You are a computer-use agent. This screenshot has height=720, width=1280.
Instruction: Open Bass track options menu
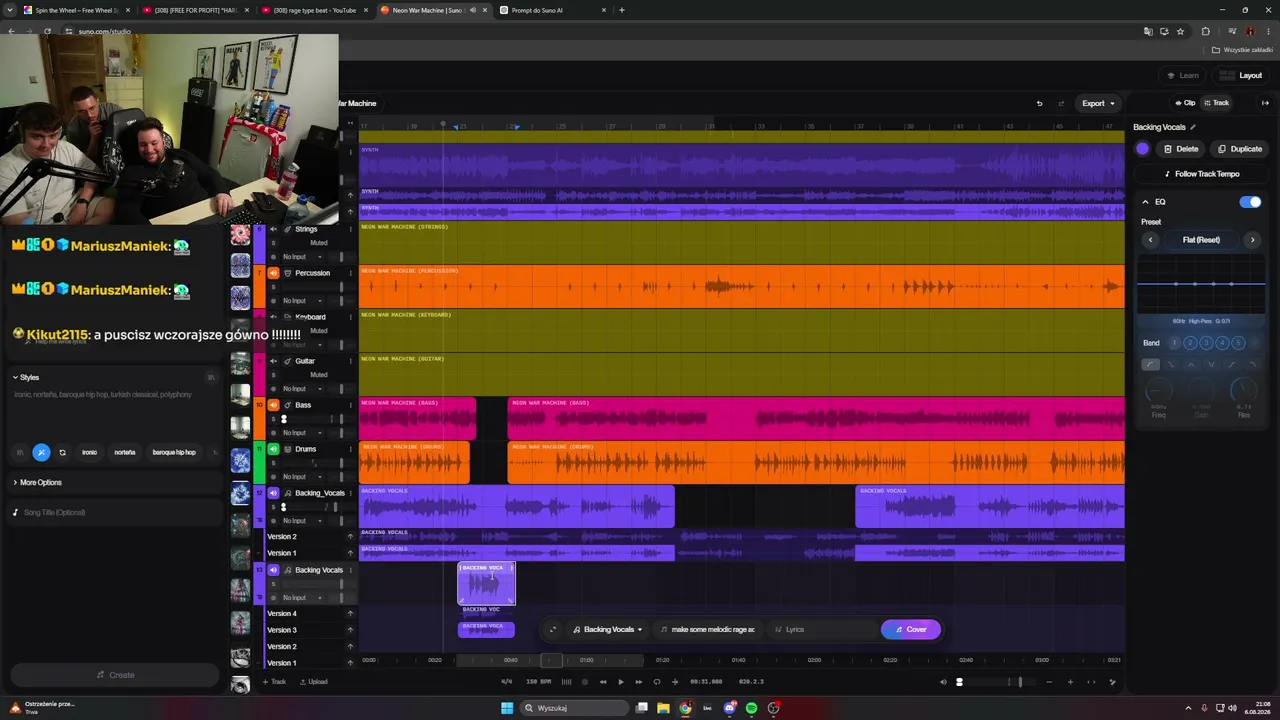(x=351, y=405)
